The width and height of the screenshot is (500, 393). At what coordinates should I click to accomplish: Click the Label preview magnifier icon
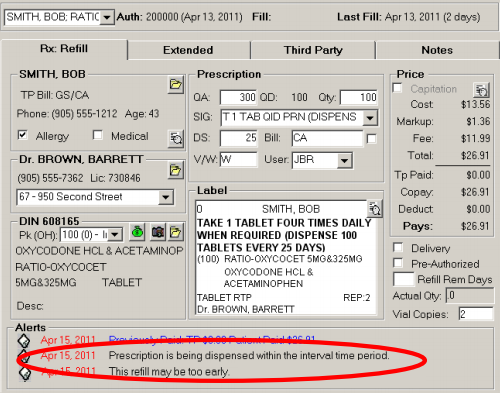pos(375,209)
